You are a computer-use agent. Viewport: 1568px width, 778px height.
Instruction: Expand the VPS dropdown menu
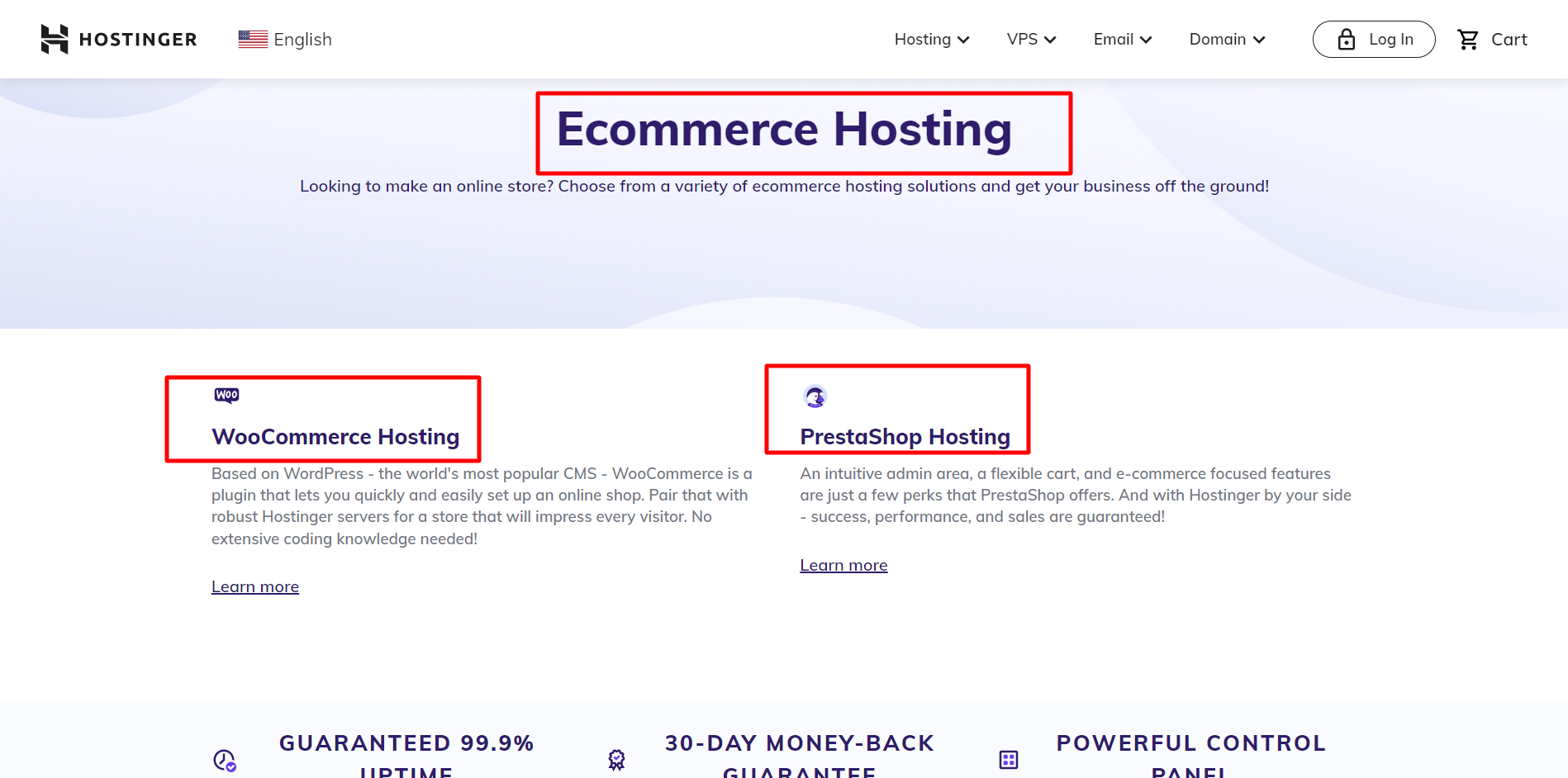pyautogui.click(x=1031, y=39)
